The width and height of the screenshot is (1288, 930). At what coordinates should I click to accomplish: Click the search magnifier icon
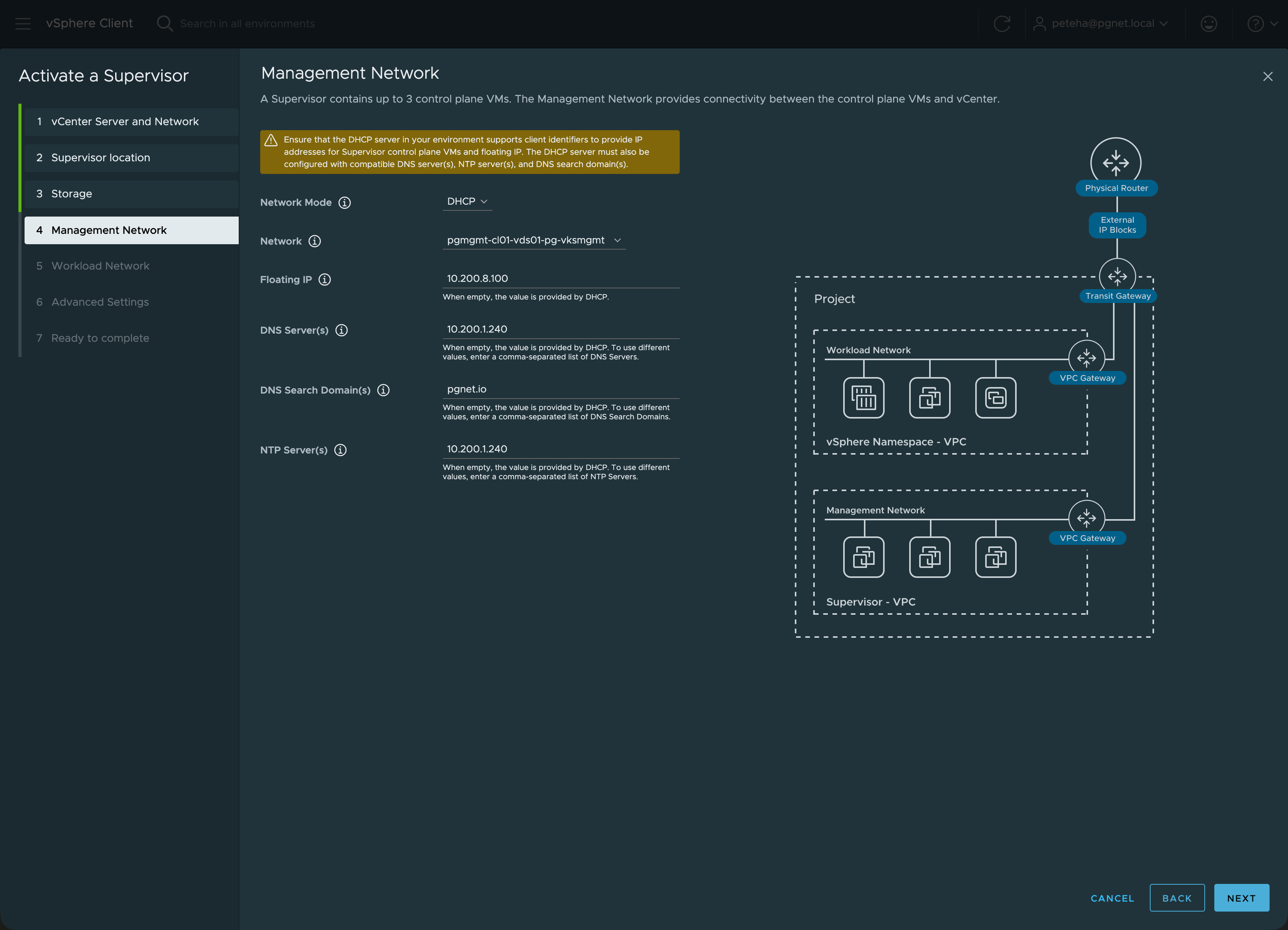(165, 23)
